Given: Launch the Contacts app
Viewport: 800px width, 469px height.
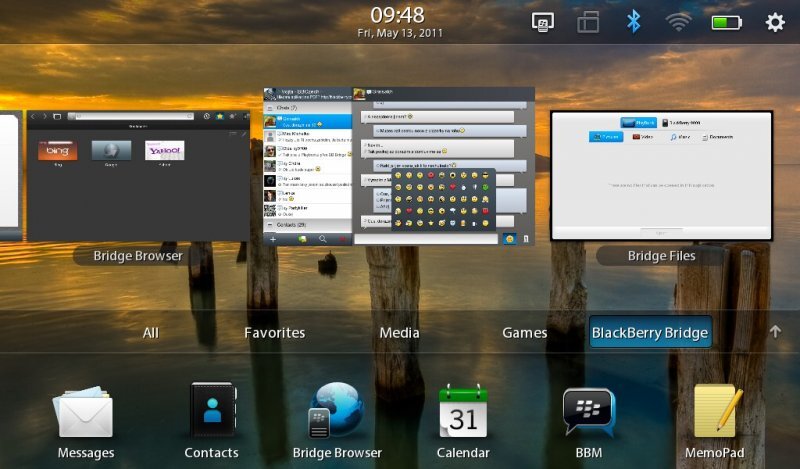Looking at the screenshot, I should (212, 411).
